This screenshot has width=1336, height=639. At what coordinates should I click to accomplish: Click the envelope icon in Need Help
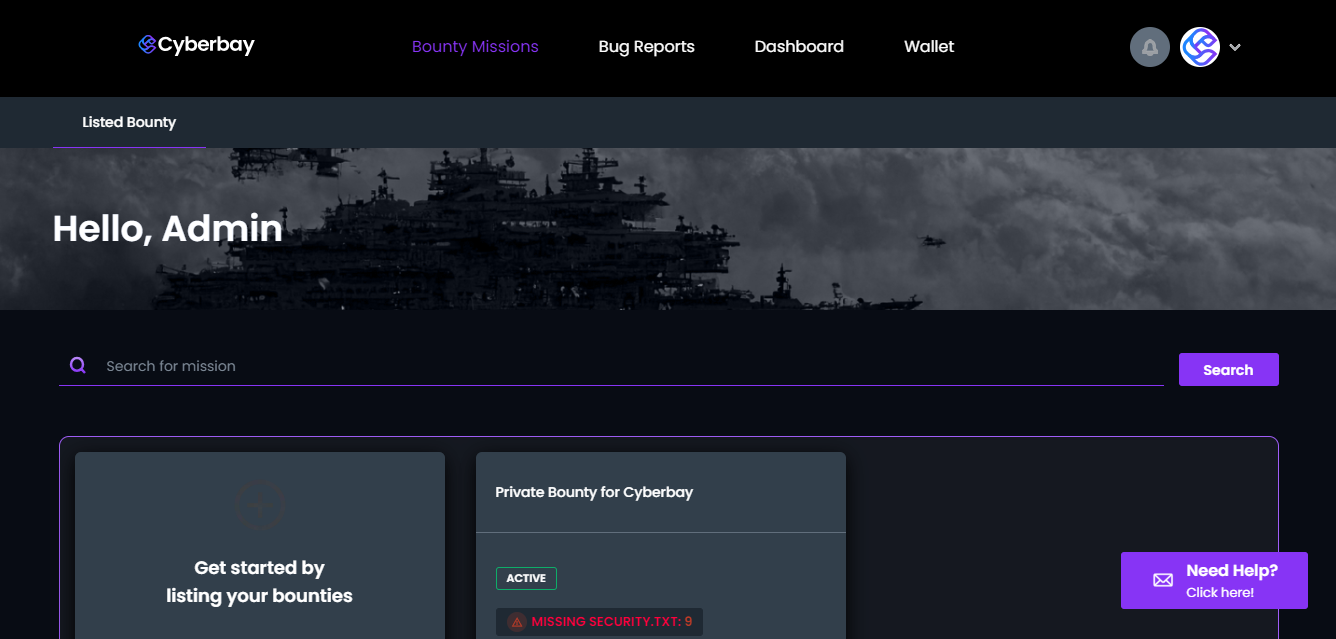click(x=1163, y=580)
